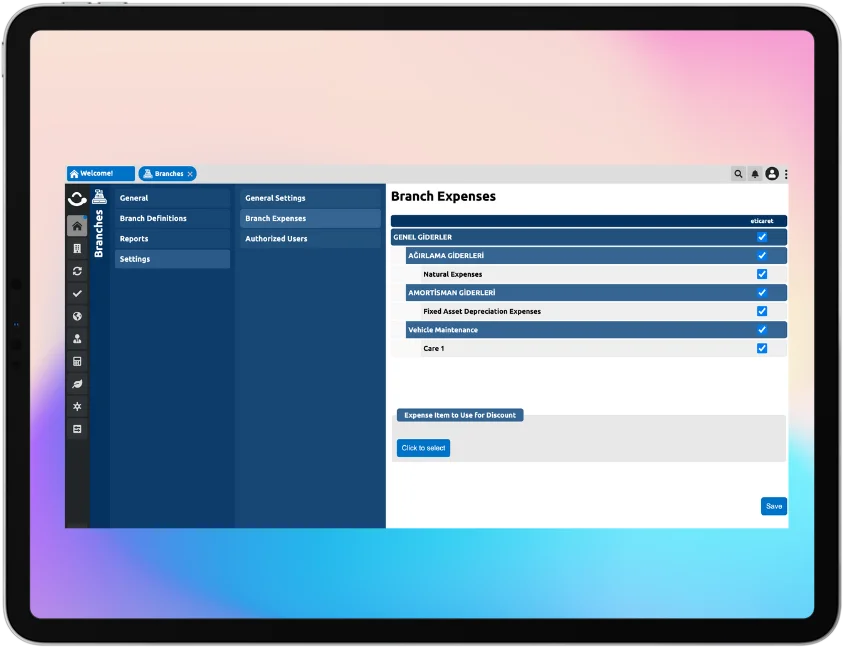Open the three-dot more options menu
This screenshot has width=843, height=647.
786,174
